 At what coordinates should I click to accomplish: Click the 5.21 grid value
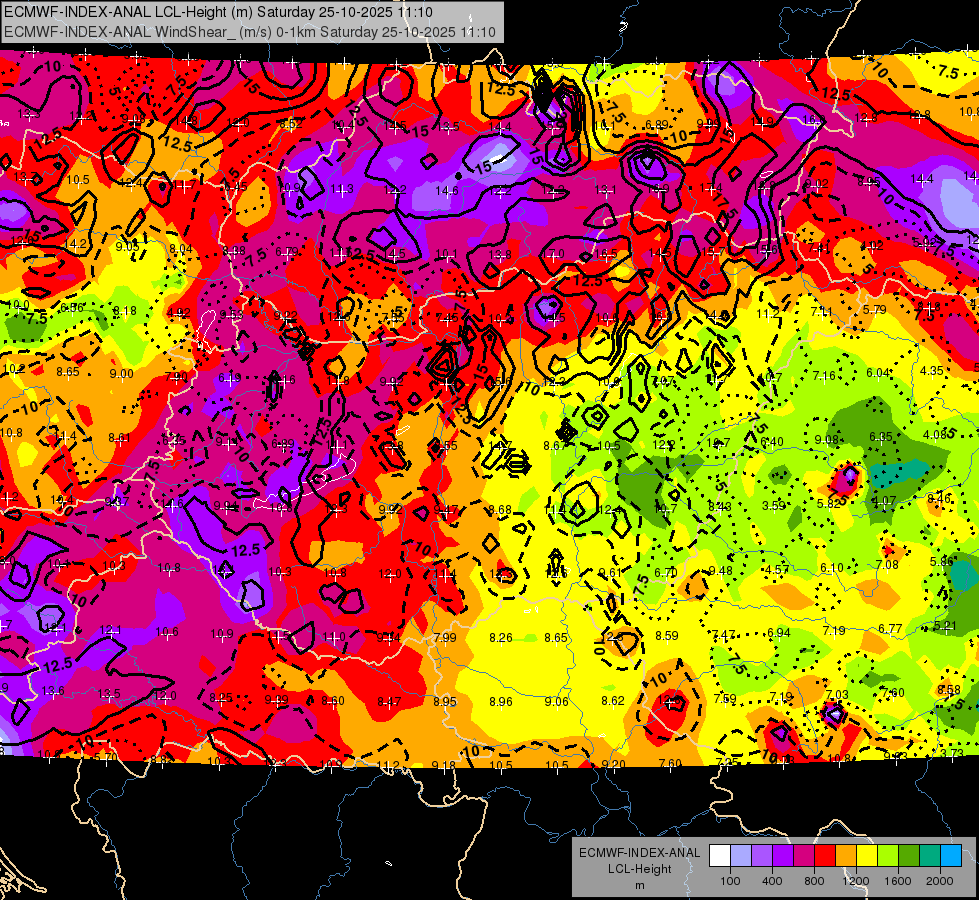945,626
